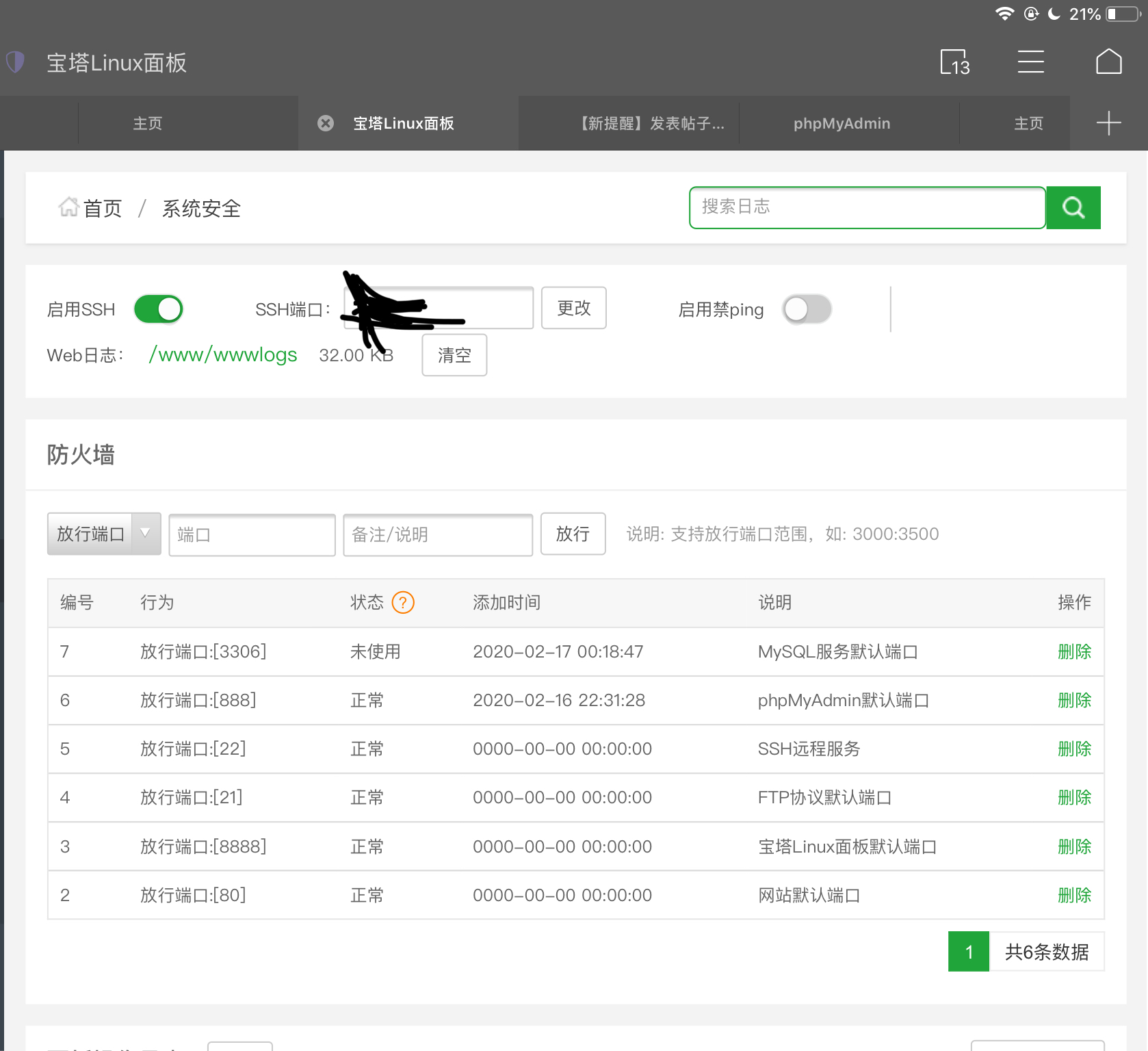Open the browser tab switcher showing 13
This screenshot has height=1051, width=1148.
pyautogui.click(x=954, y=62)
